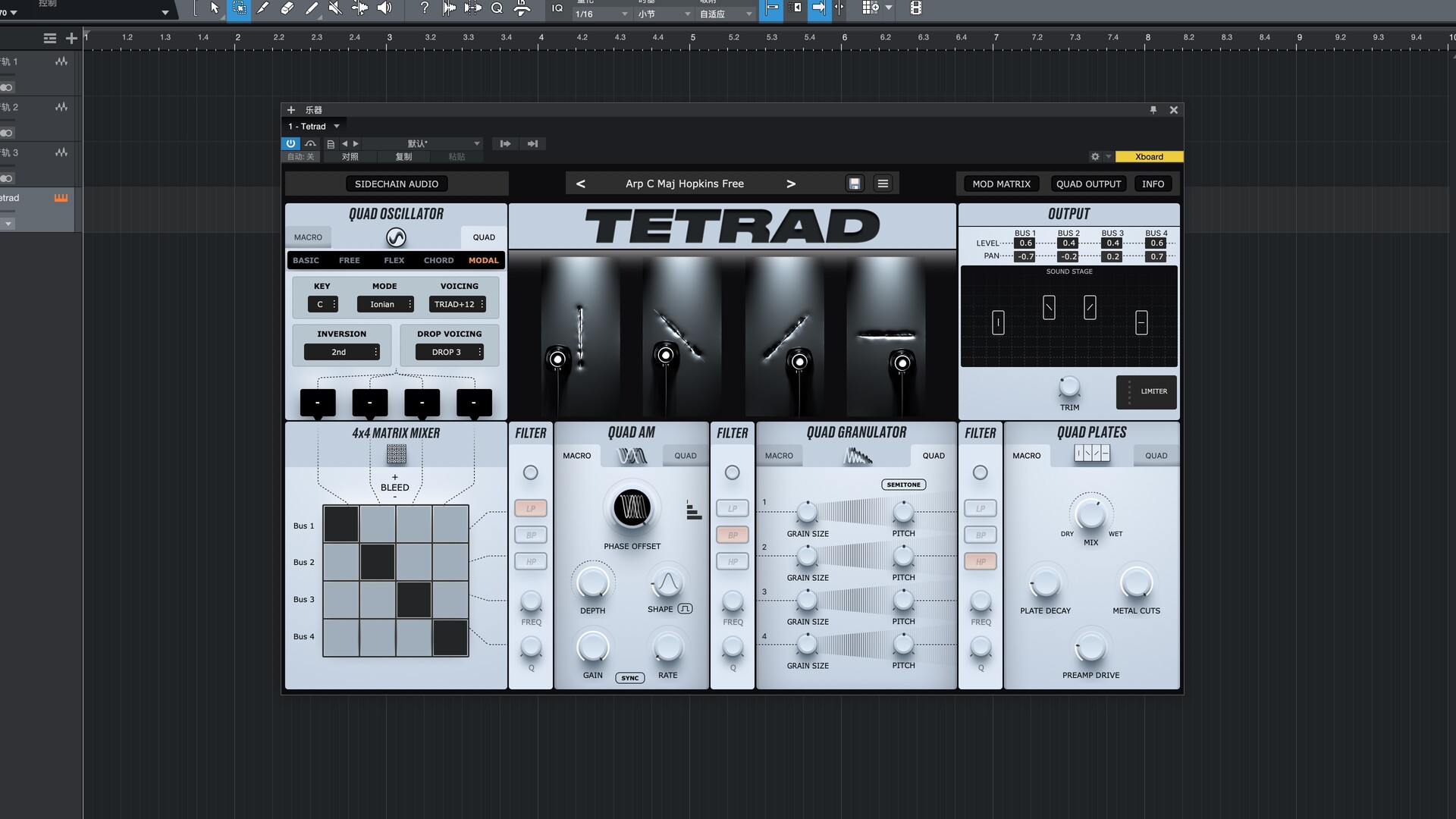
Task: Adjust the TRIM knob
Action: (1069, 388)
